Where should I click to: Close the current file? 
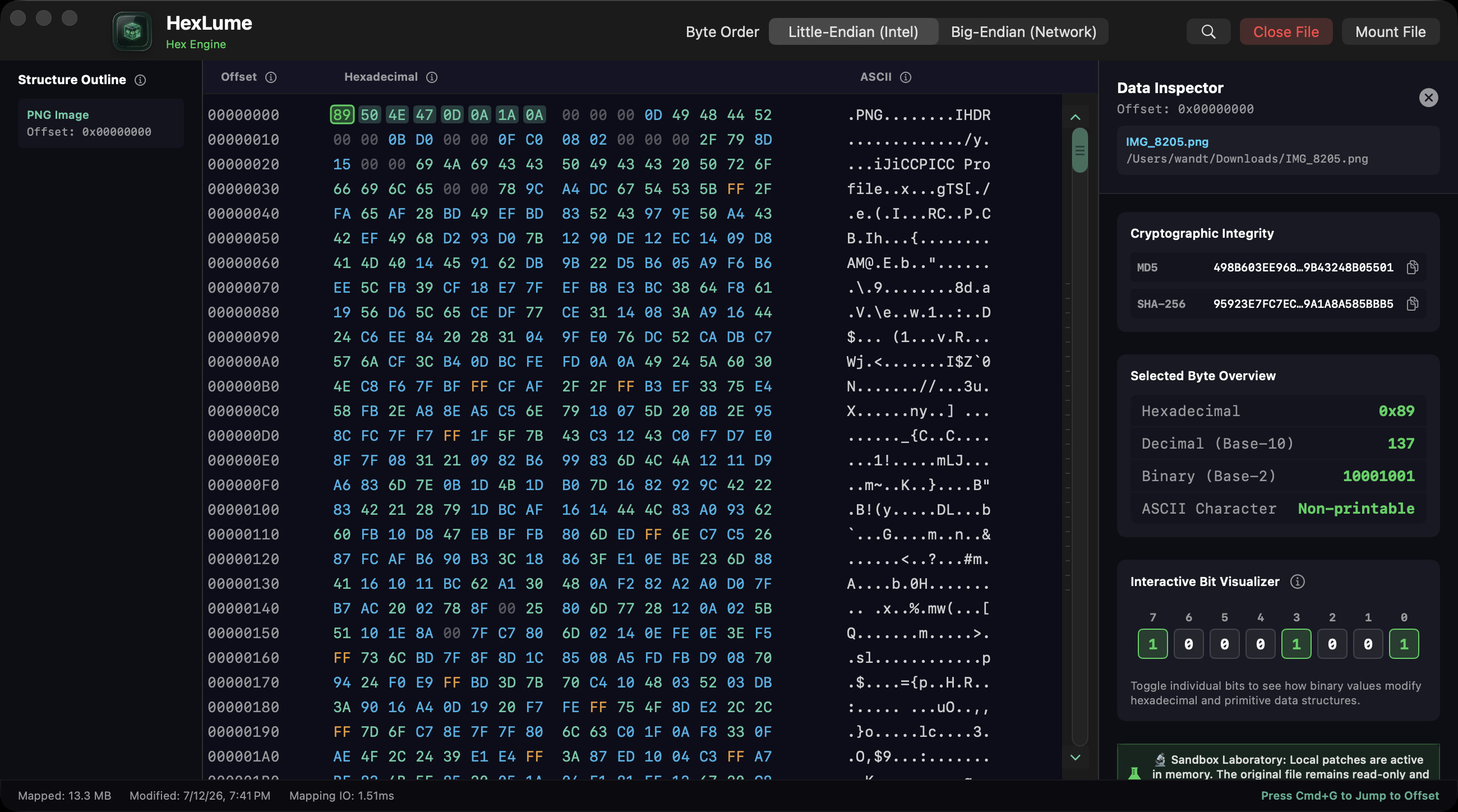tap(1286, 32)
